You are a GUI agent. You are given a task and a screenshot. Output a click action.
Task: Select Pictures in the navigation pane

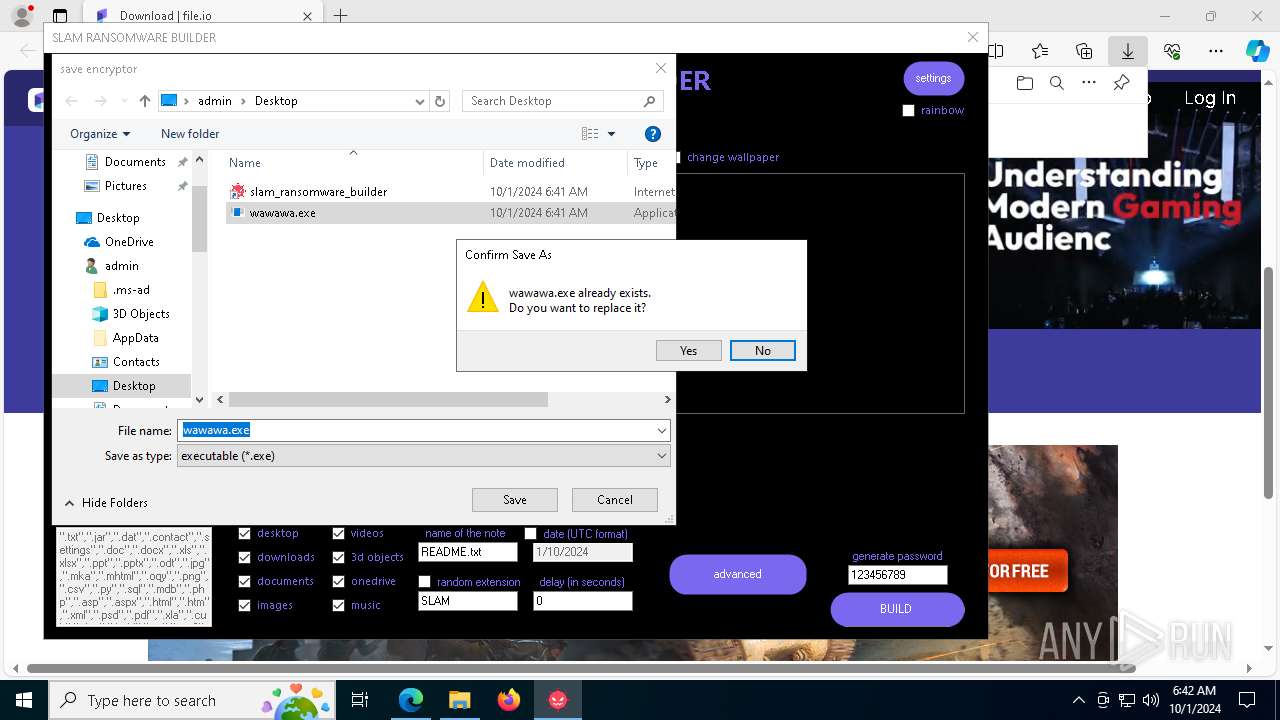(x=126, y=186)
